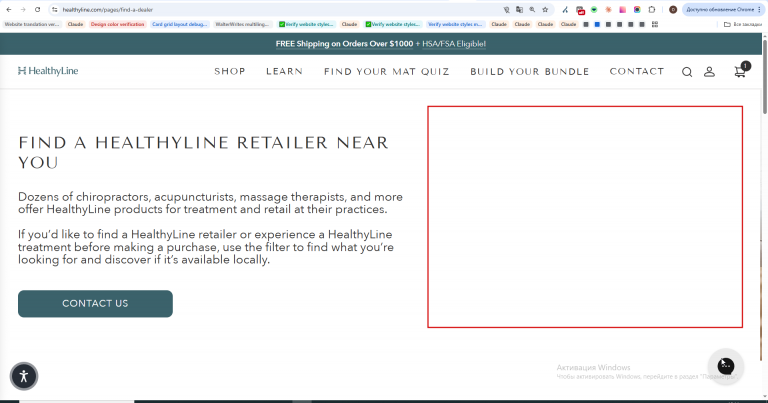Open the All Bookmarks folder

pos(743,24)
